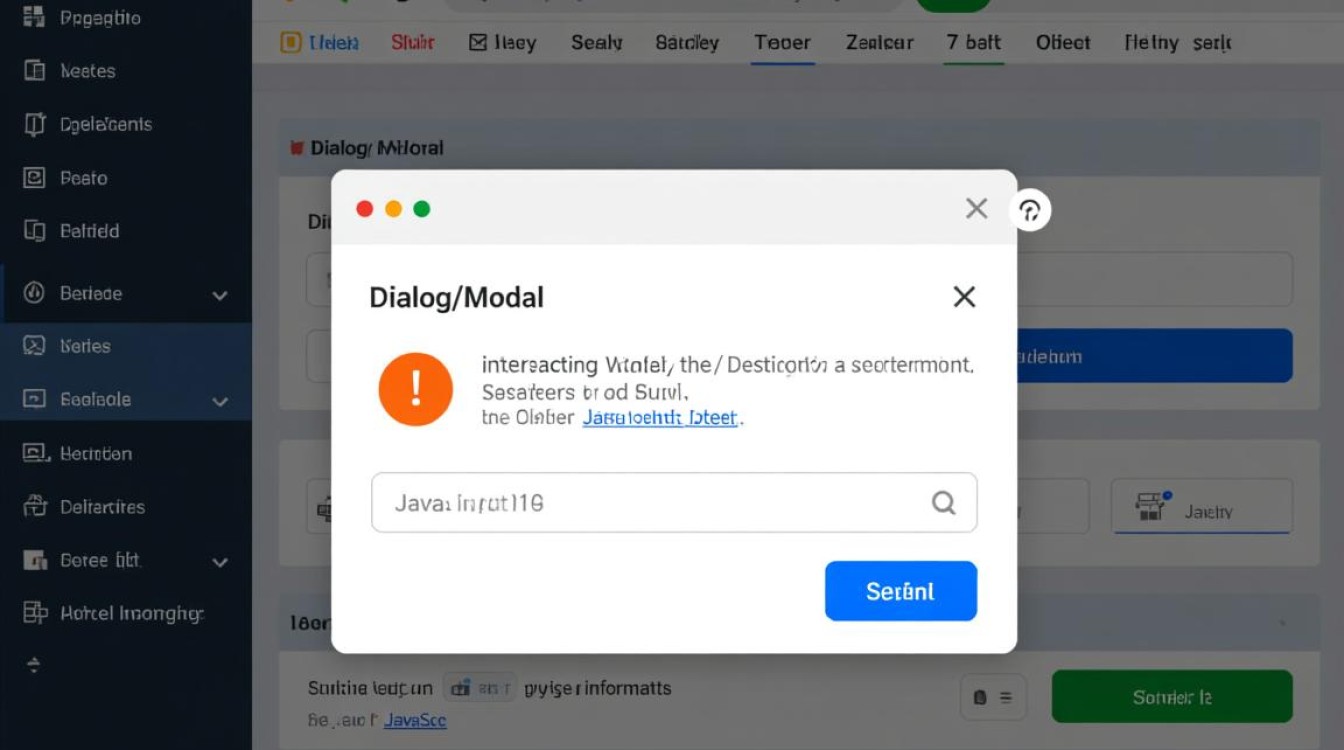Screen dimensions: 1344x750
Task: Click the blue Serinl button
Action: tap(900, 591)
